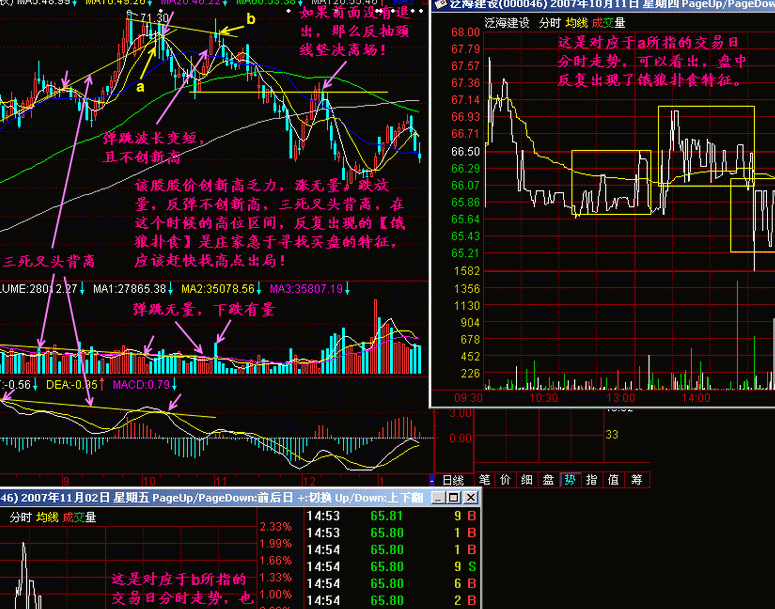Select the highlighted 势 tab
Image resolution: width=775 pixels, height=609 pixels.
[x=570, y=480]
